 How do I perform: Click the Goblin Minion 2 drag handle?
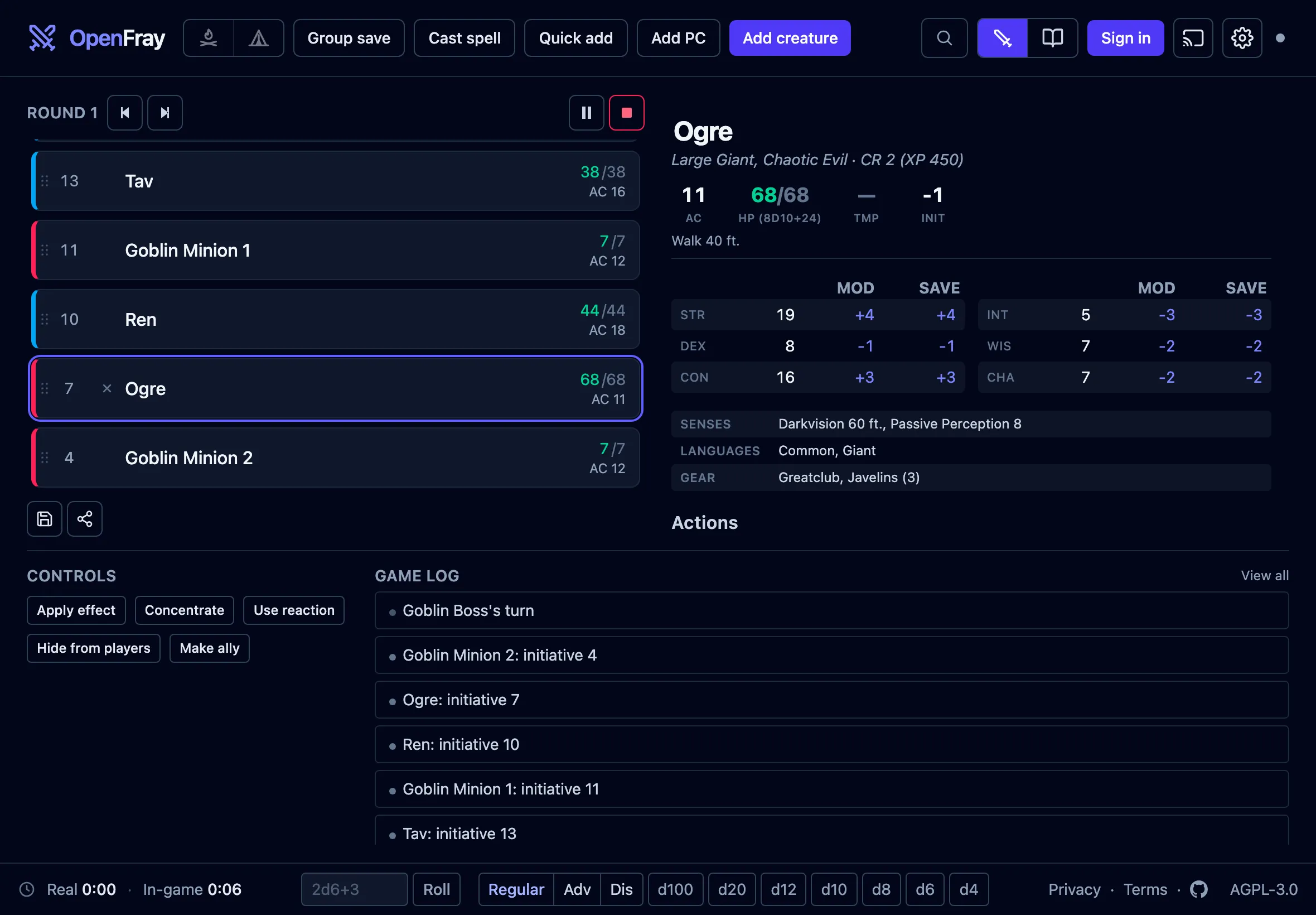45,458
